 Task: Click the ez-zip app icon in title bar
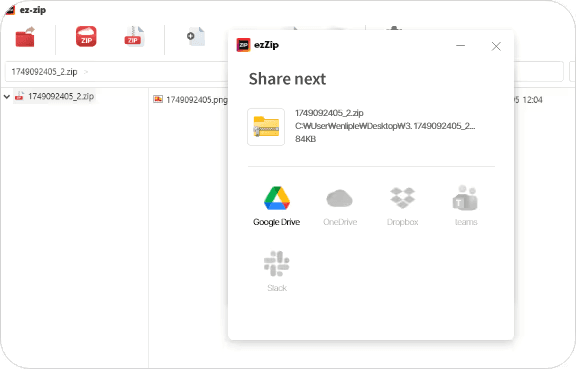tap(10, 10)
